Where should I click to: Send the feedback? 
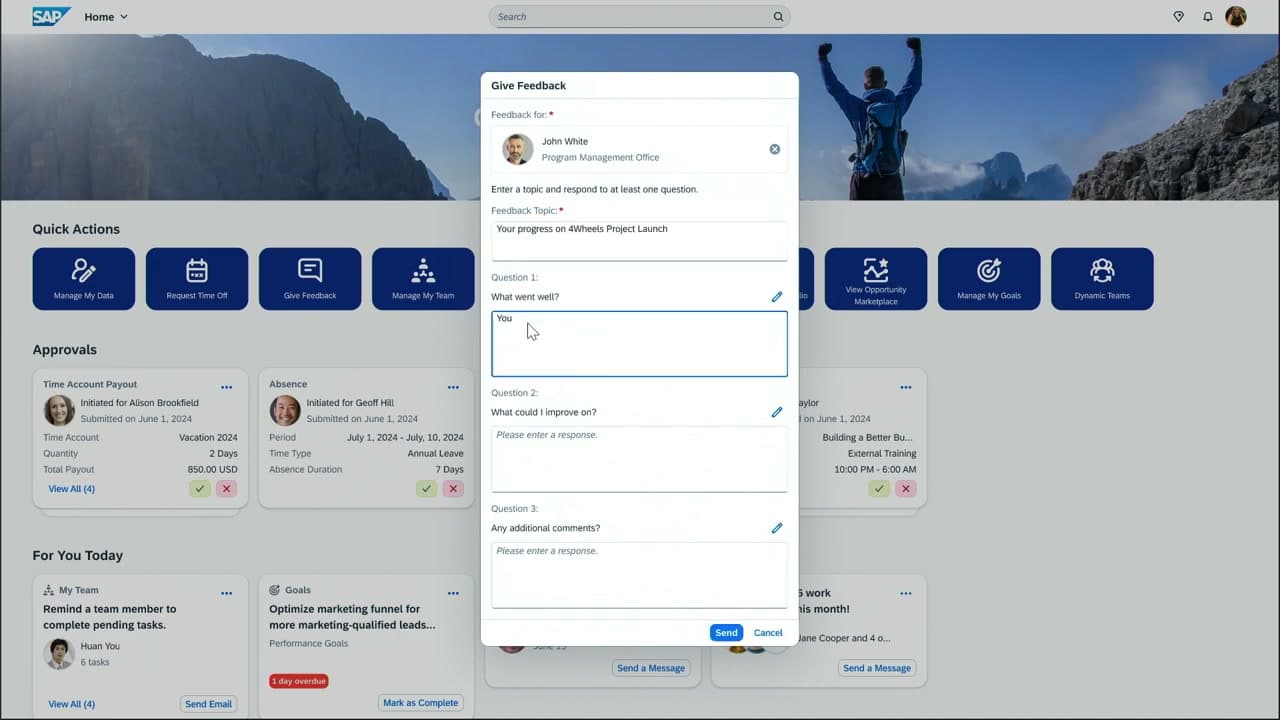click(726, 633)
